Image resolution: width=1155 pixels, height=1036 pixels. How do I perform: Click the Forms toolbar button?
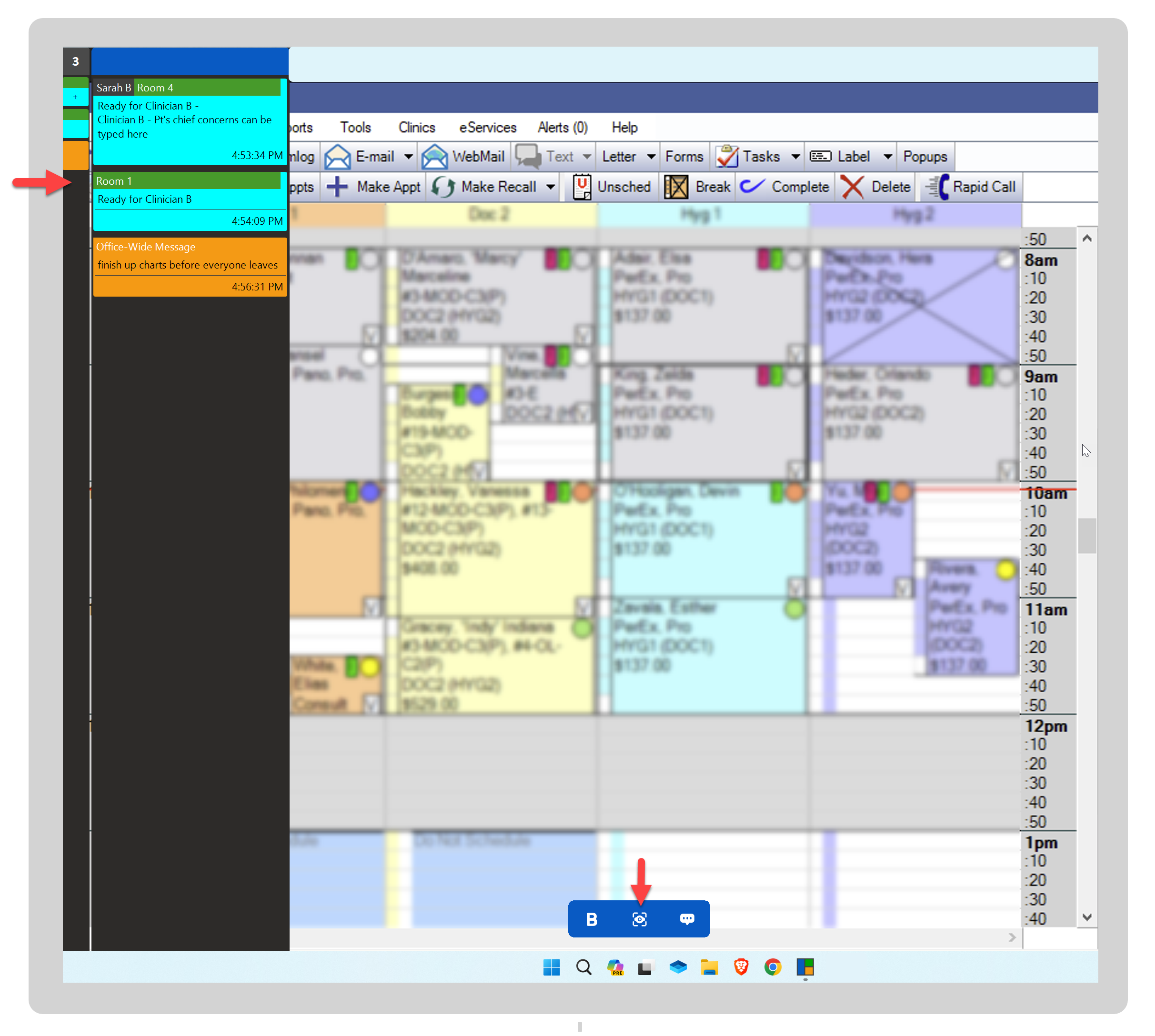685,157
